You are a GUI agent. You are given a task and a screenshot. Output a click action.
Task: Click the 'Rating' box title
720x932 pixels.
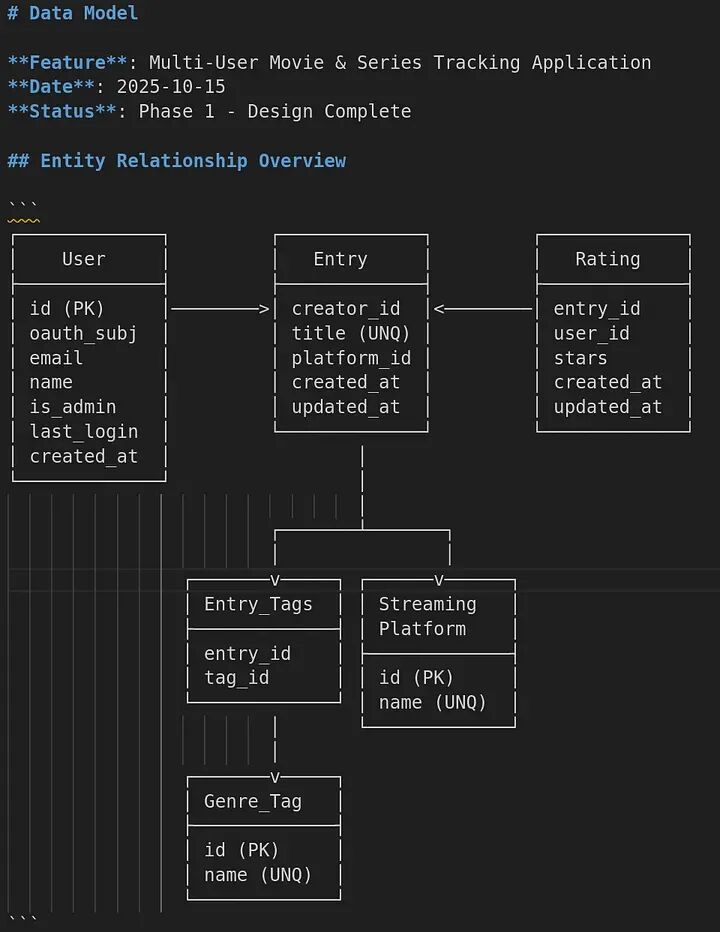coord(608,259)
